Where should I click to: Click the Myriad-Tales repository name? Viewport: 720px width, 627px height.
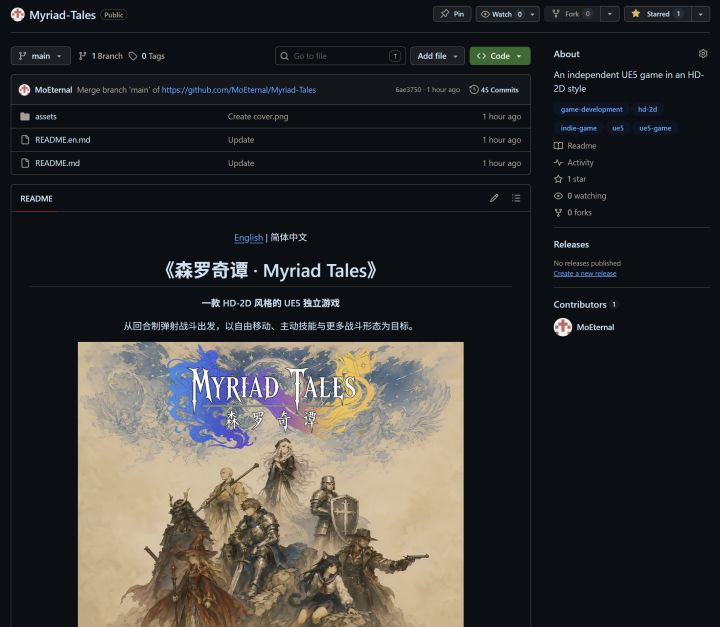[x=62, y=15]
